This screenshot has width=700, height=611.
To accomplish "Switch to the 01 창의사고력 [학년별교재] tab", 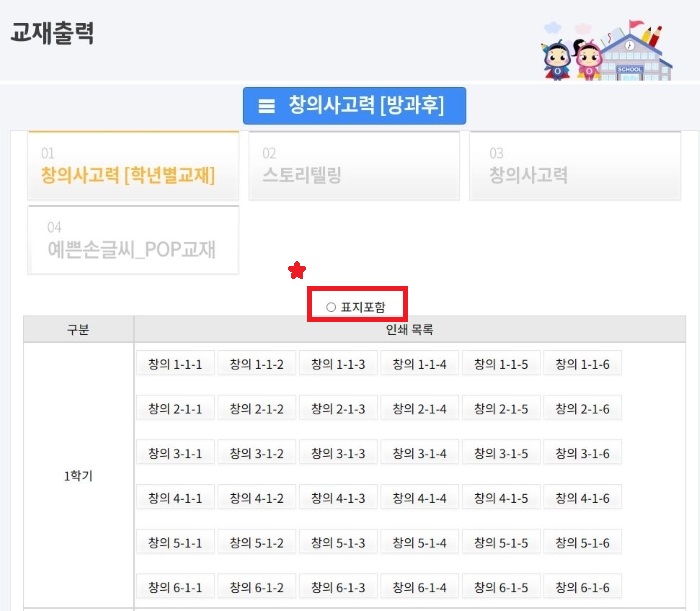I will (x=133, y=166).
